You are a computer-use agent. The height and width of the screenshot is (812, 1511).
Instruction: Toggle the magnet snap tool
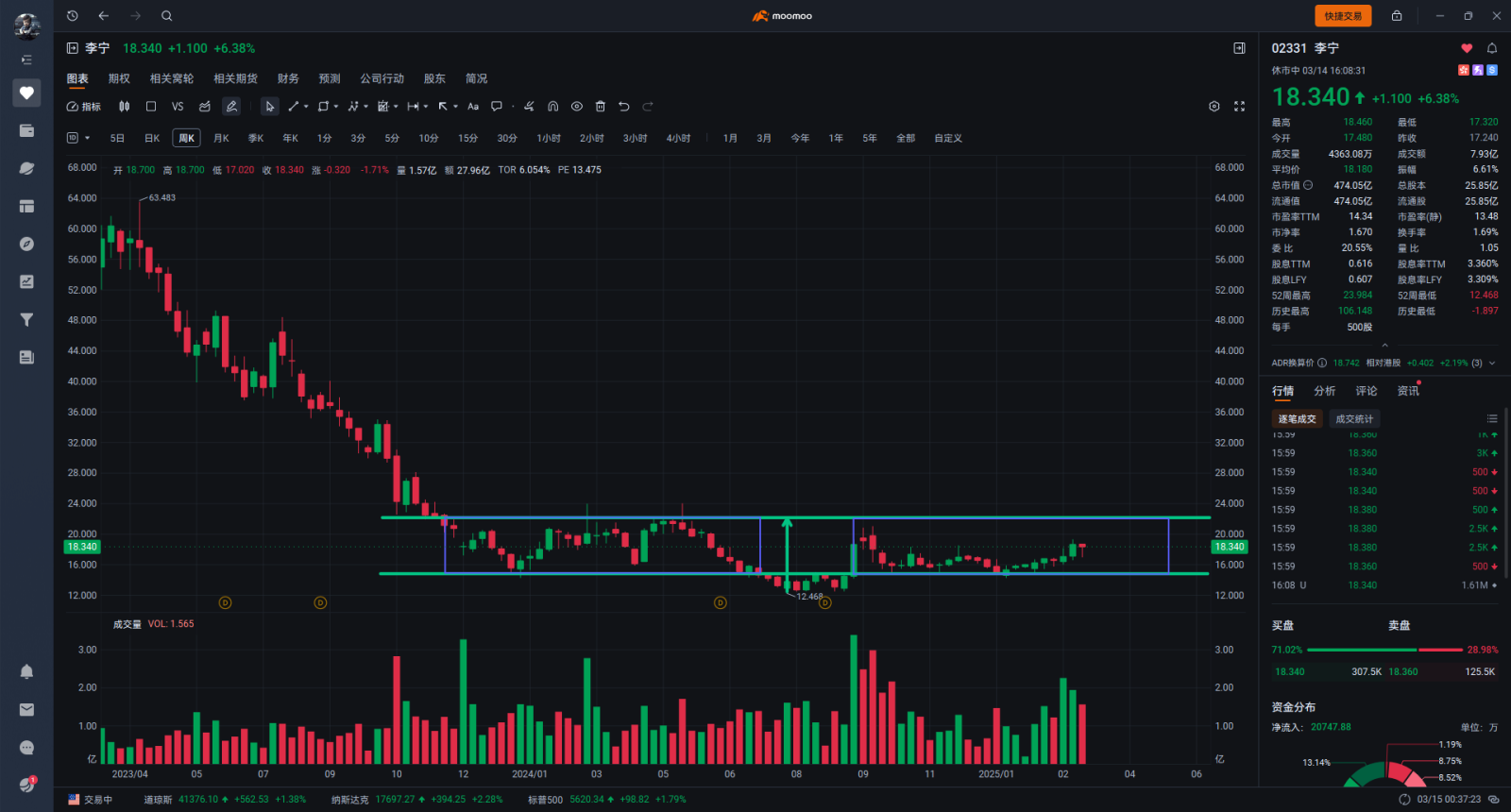pos(553,107)
